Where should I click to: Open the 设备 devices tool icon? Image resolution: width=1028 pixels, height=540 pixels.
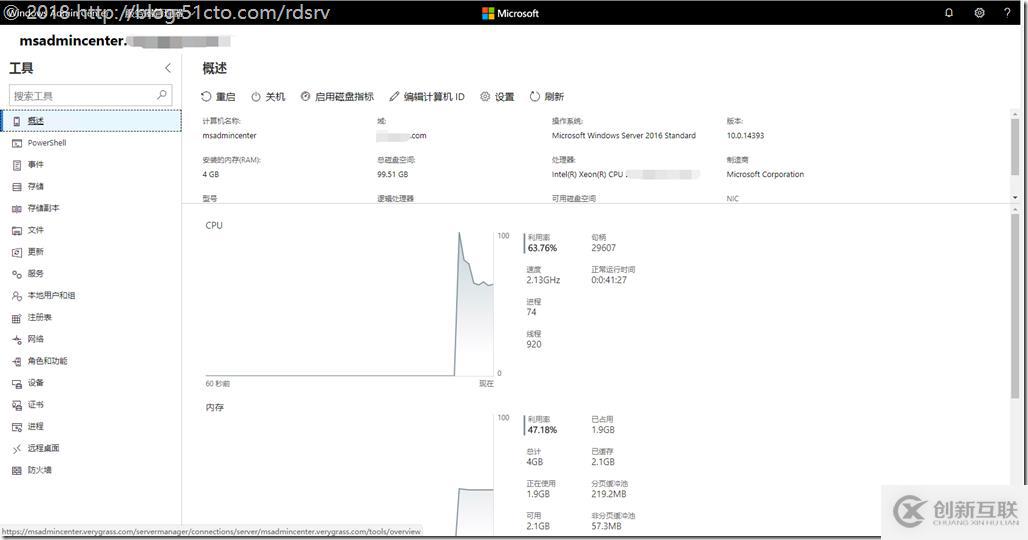tap(17, 383)
